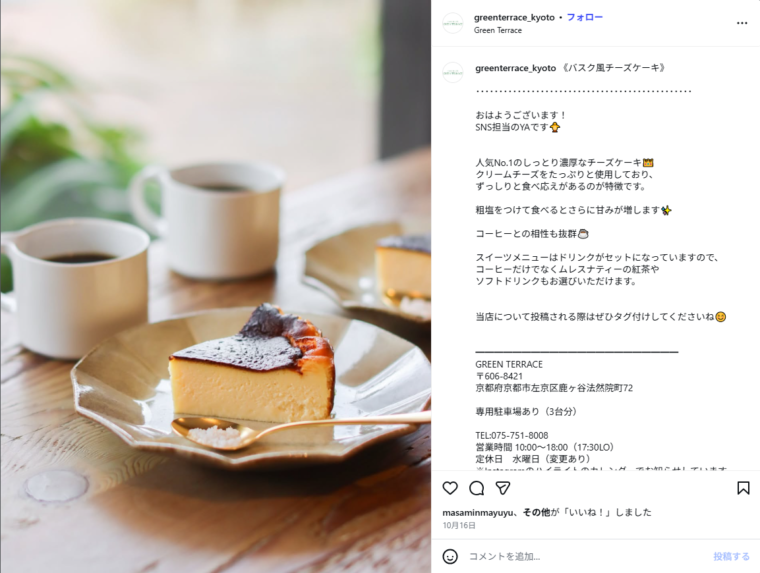Submit comment with 投稿する button

[731, 557]
